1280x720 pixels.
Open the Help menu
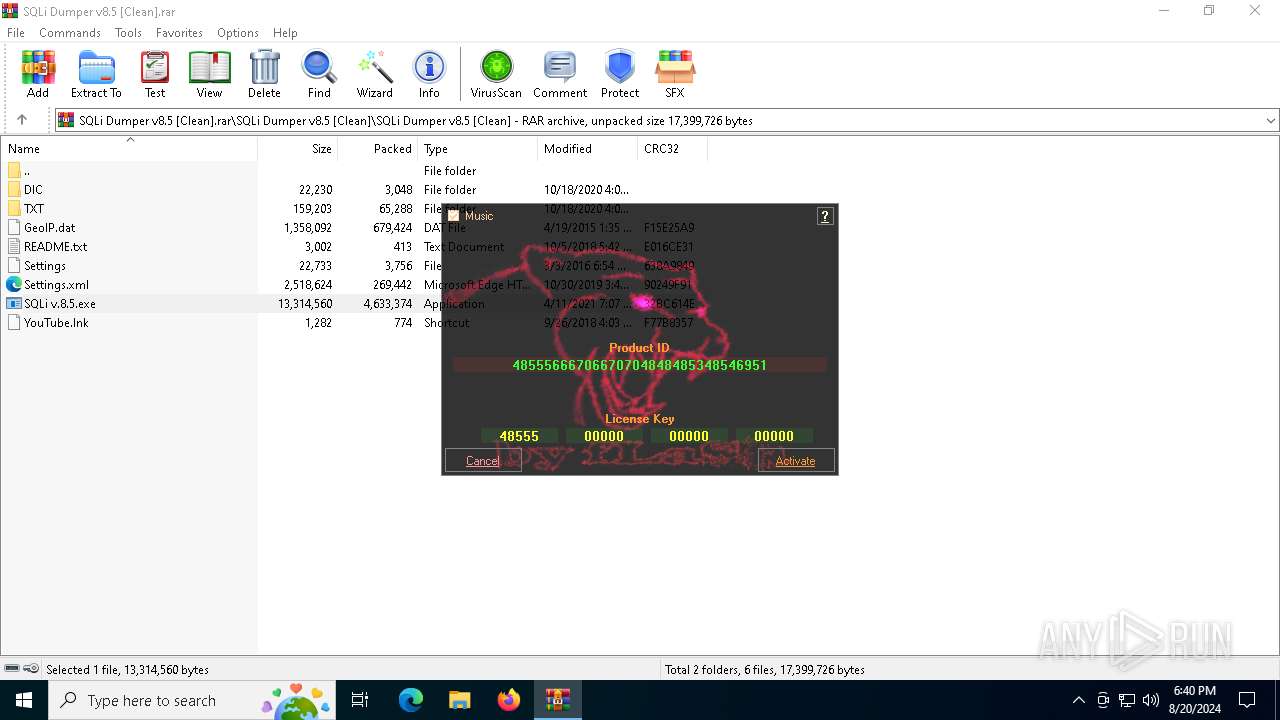pyautogui.click(x=285, y=33)
